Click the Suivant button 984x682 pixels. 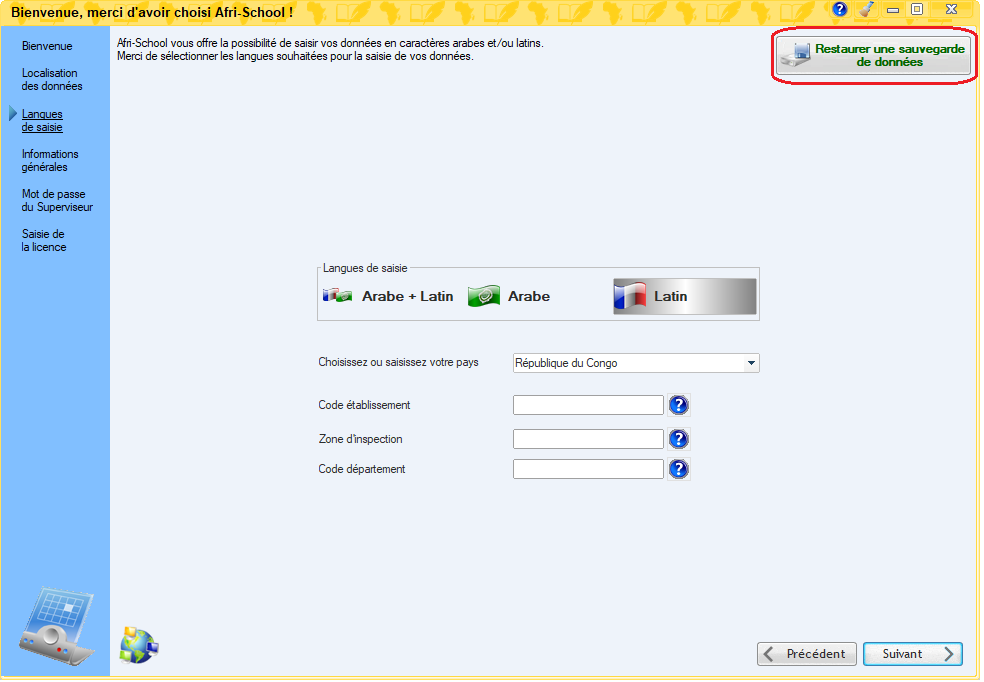(912, 654)
